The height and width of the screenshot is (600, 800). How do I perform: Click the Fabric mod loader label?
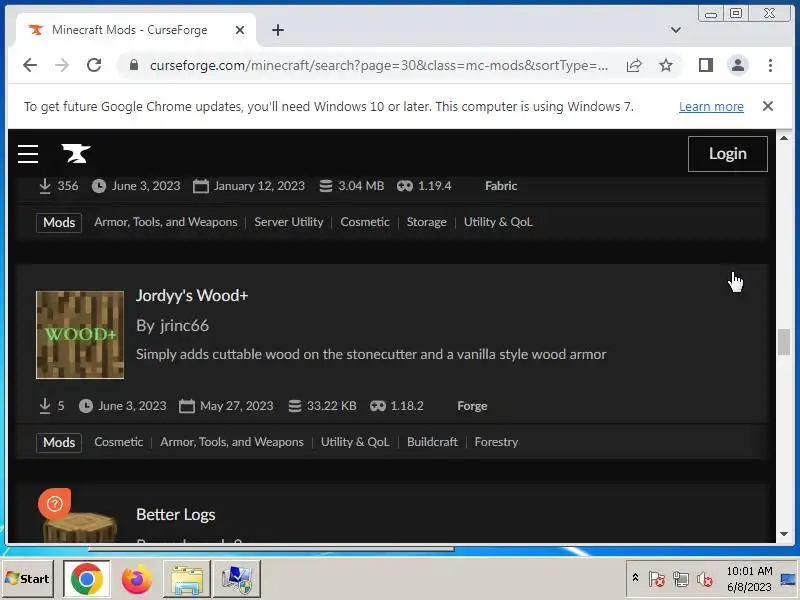point(501,186)
